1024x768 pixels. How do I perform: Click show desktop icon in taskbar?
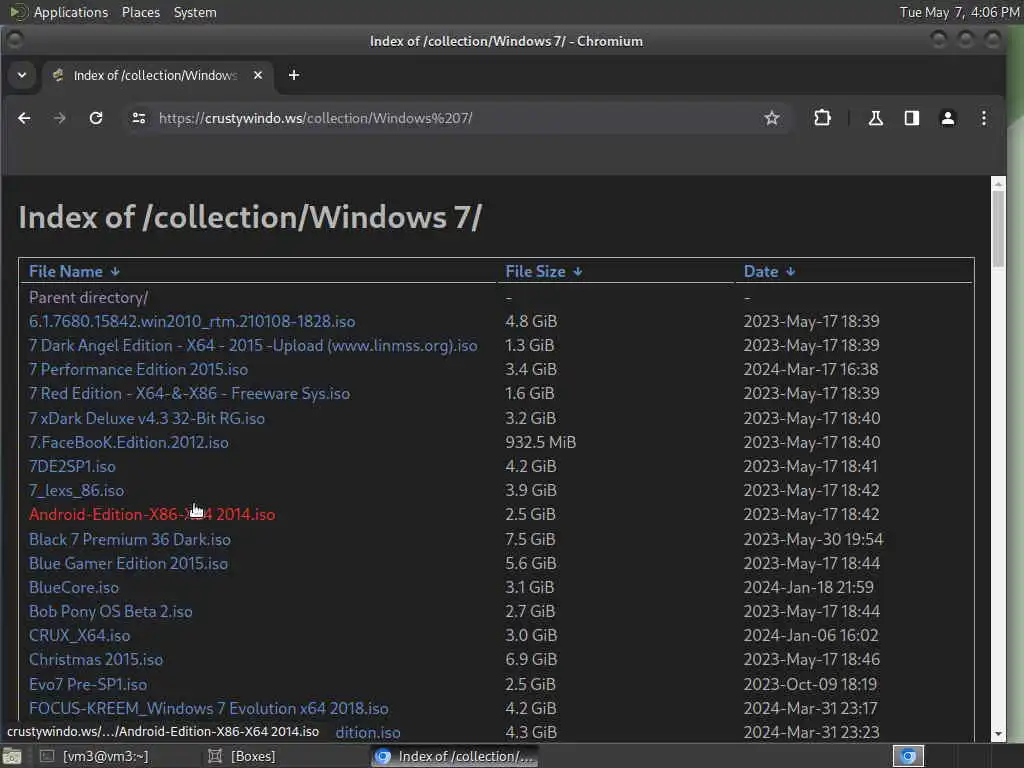point(12,757)
